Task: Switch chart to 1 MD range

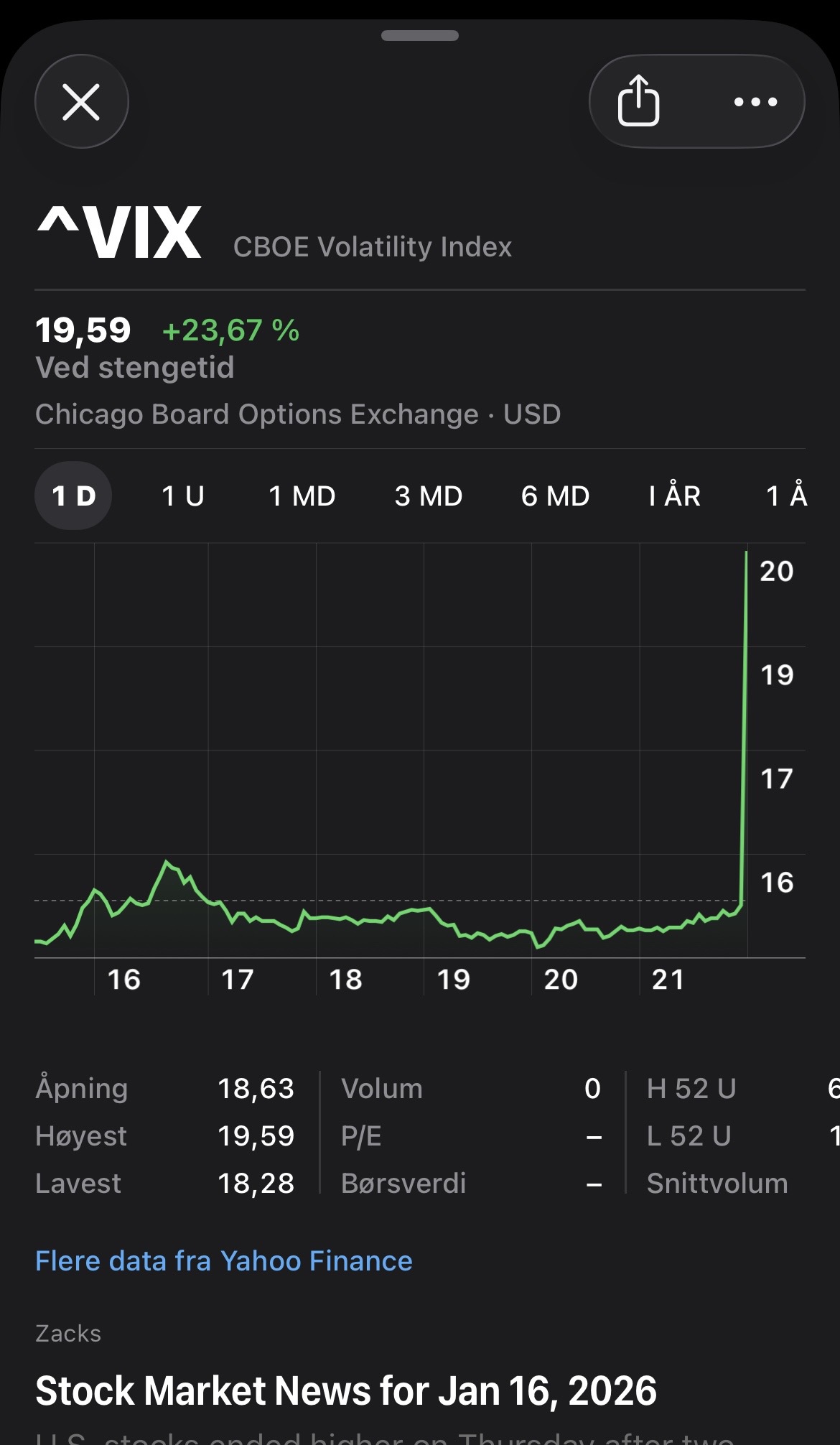Action: pyautogui.click(x=302, y=496)
